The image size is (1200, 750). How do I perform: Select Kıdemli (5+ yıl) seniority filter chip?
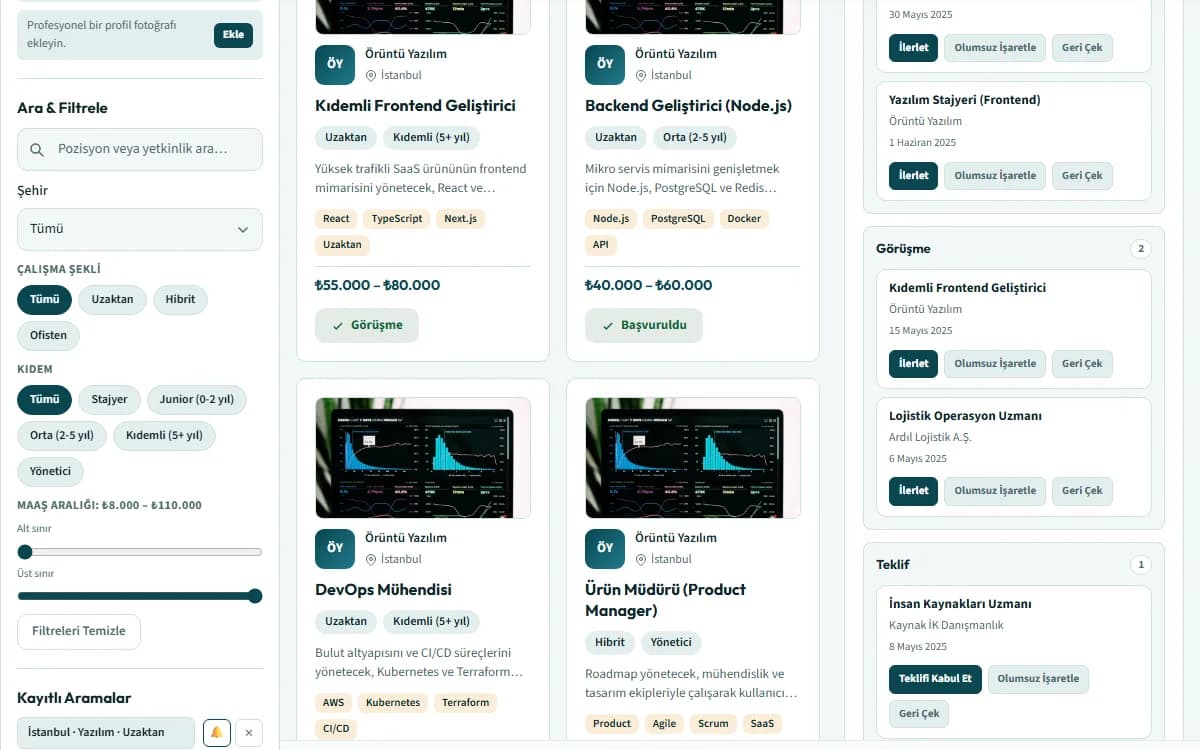(164, 435)
